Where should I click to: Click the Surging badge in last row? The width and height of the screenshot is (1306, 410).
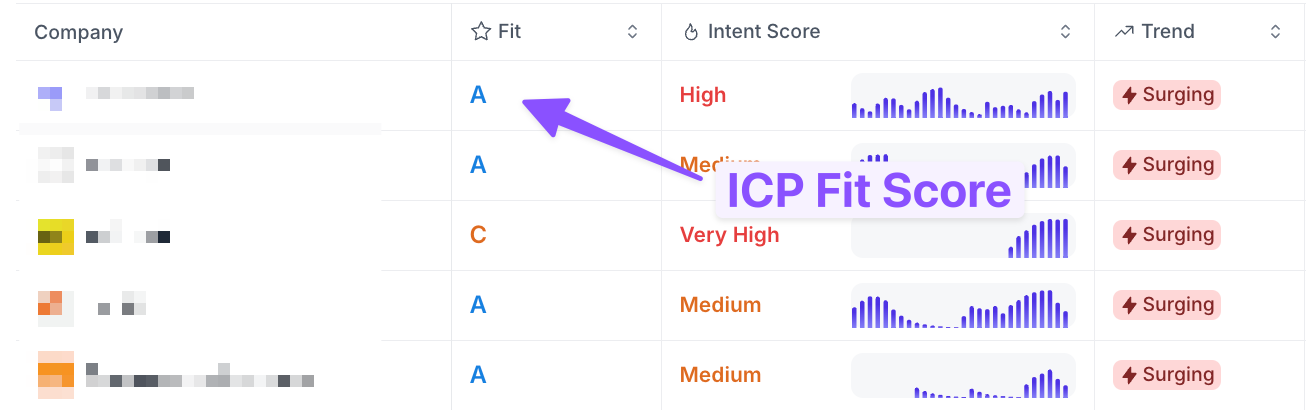tap(1167, 375)
